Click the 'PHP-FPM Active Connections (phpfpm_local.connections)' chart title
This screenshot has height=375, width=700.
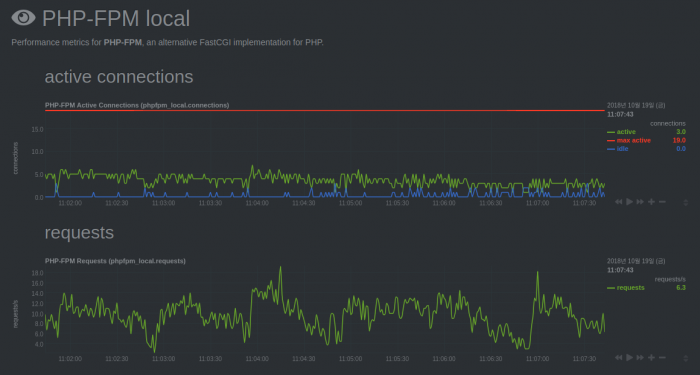[x=137, y=105]
